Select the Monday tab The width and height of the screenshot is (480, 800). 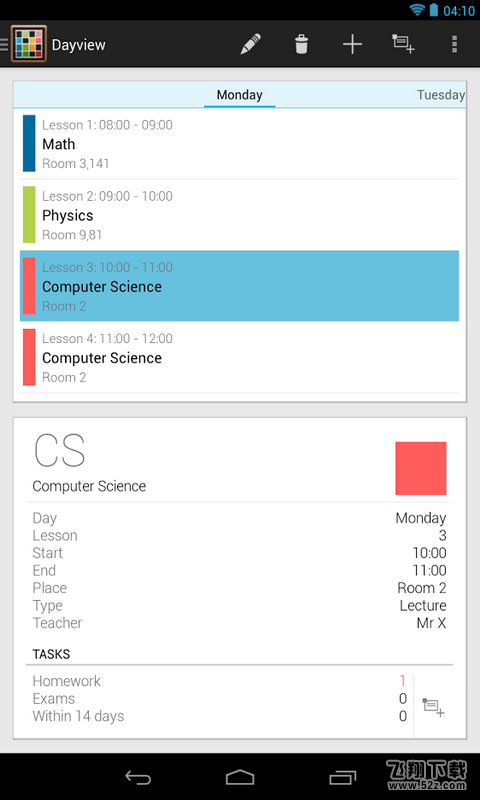(x=240, y=95)
